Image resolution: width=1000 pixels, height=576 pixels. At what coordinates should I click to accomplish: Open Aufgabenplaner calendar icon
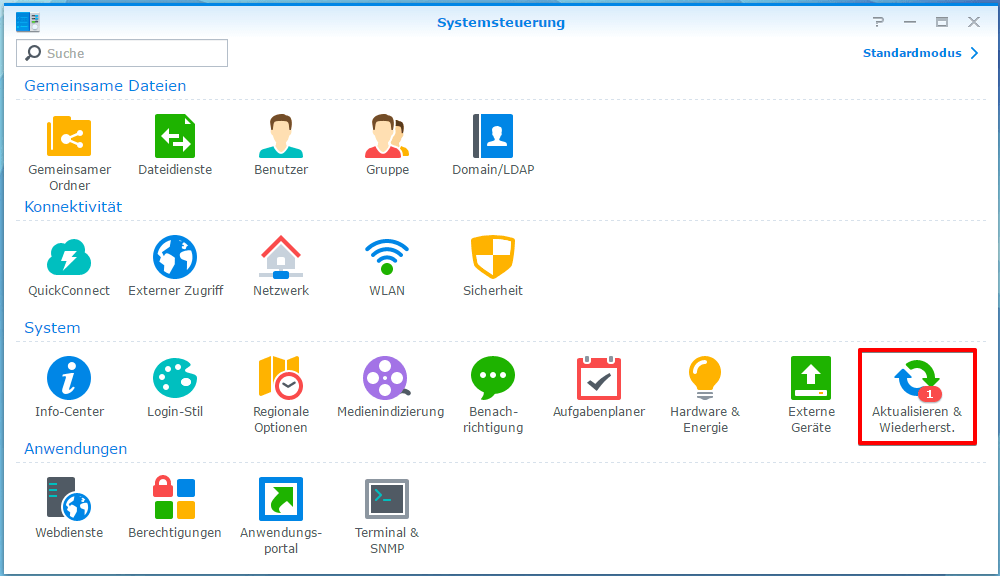[x=599, y=378]
